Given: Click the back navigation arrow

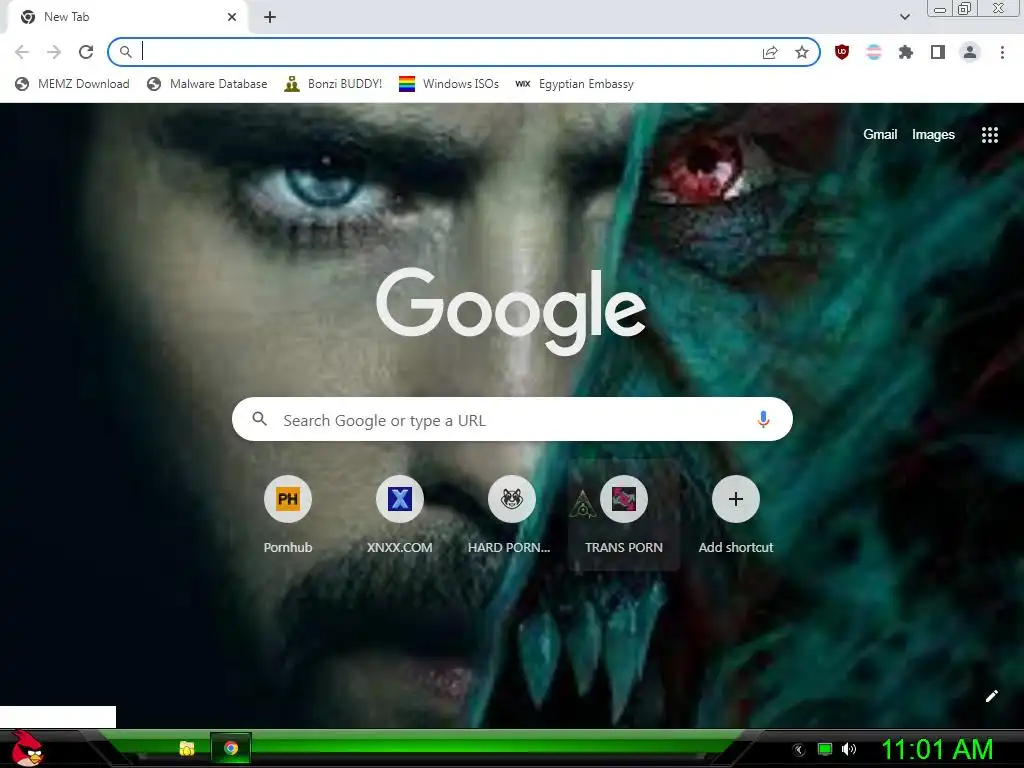Looking at the screenshot, I should pyautogui.click(x=22, y=52).
